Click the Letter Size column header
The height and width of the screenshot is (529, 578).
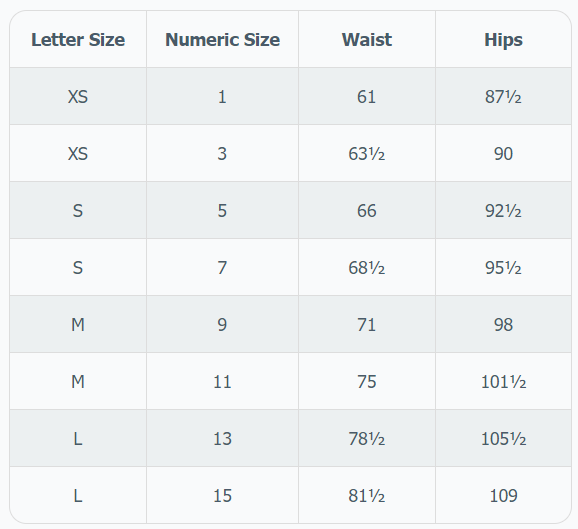tap(78, 39)
